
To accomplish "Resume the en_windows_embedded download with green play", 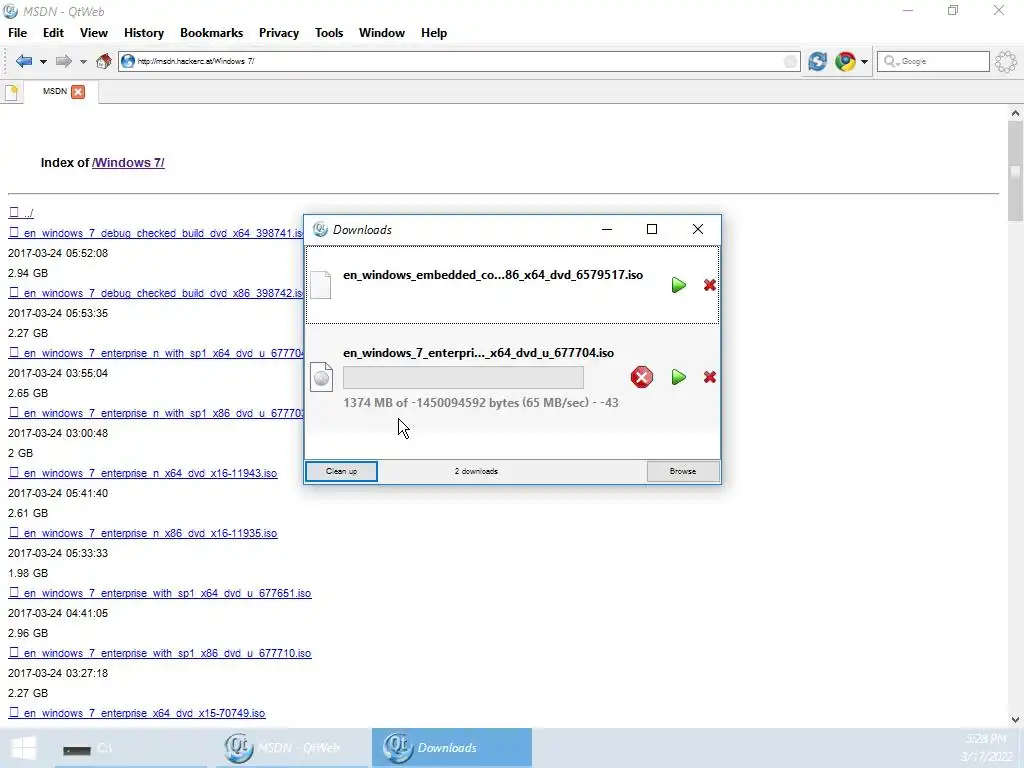I will (679, 285).
